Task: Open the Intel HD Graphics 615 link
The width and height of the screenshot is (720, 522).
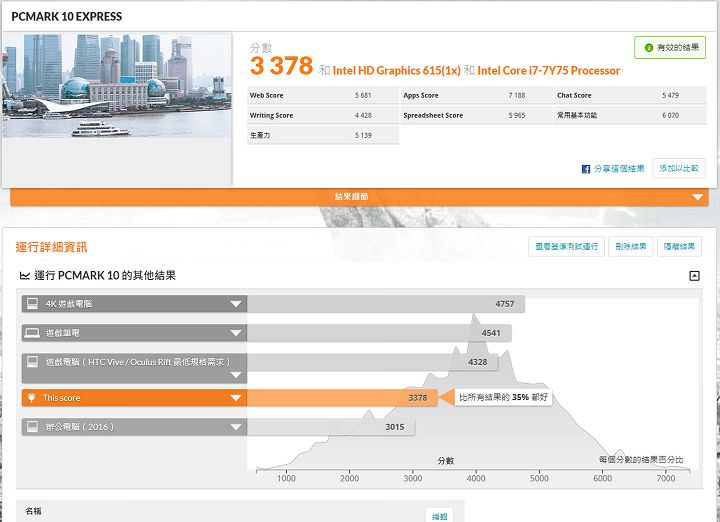Action: [395, 71]
